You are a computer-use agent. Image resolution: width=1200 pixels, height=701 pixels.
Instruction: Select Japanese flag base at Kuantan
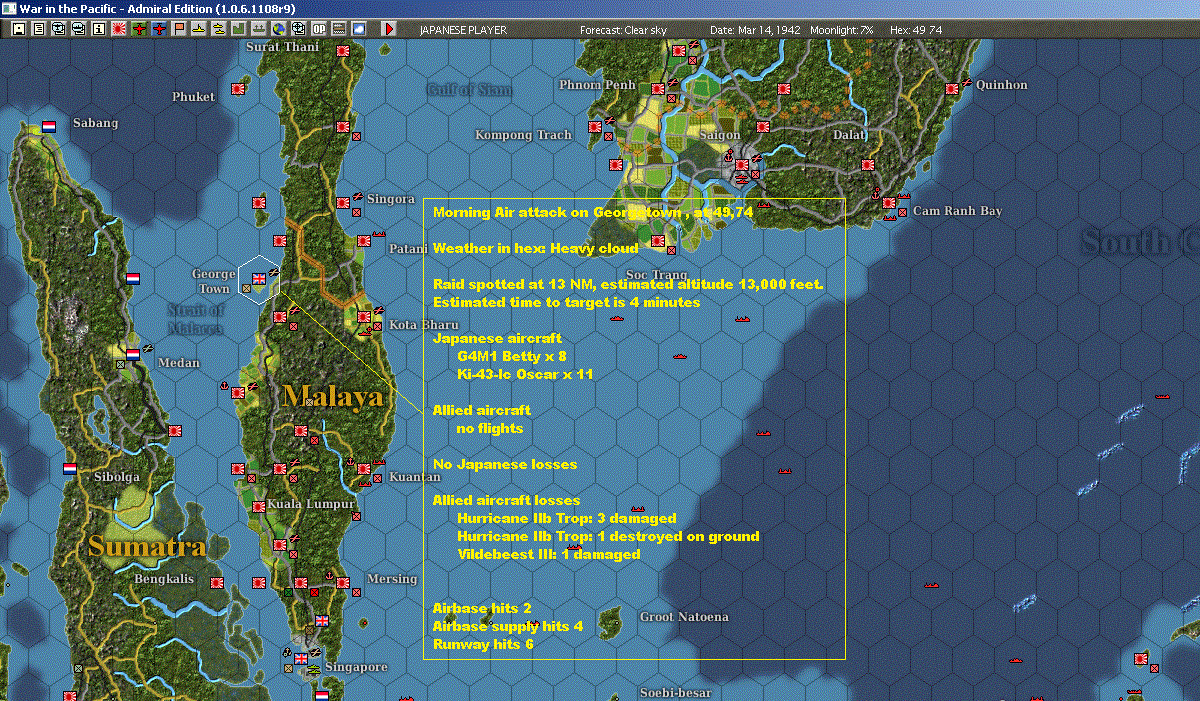[364, 468]
